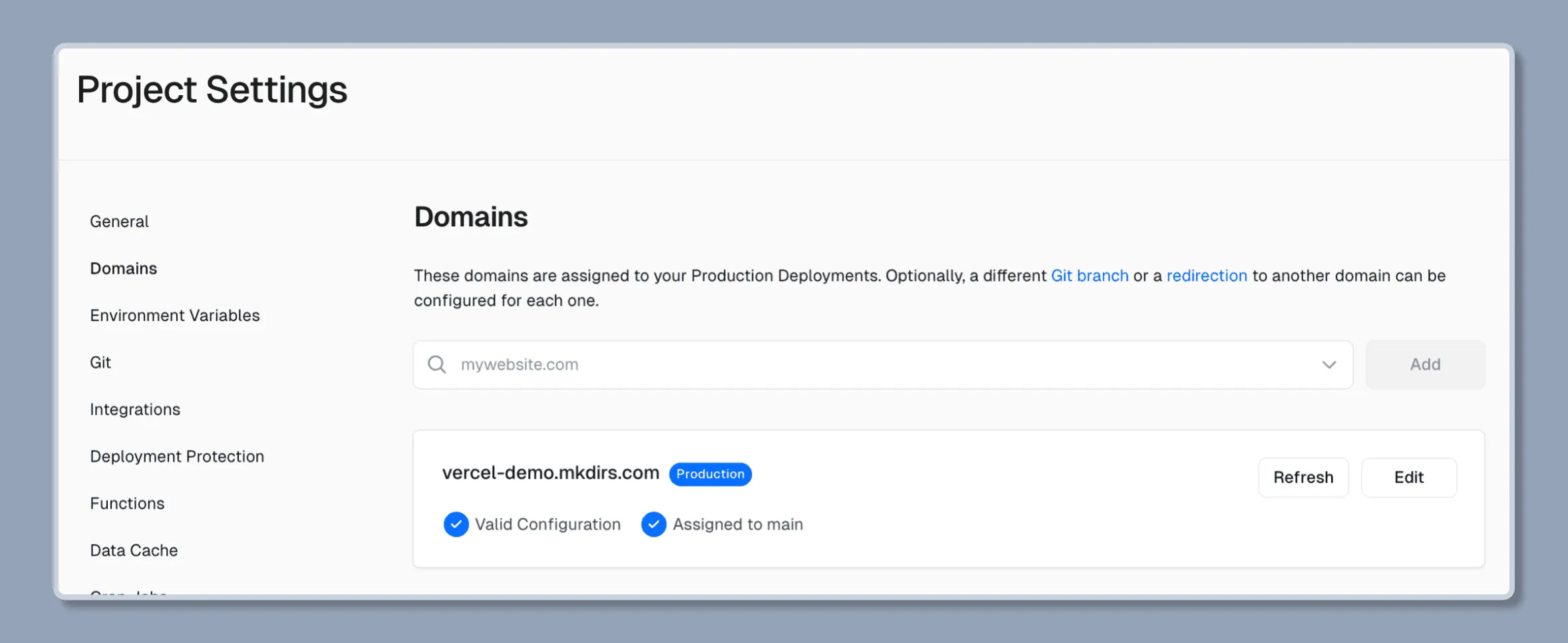Image resolution: width=1568 pixels, height=643 pixels.
Task: Click Refresh for vercel-demo.mkdirs.com
Action: tap(1303, 477)
